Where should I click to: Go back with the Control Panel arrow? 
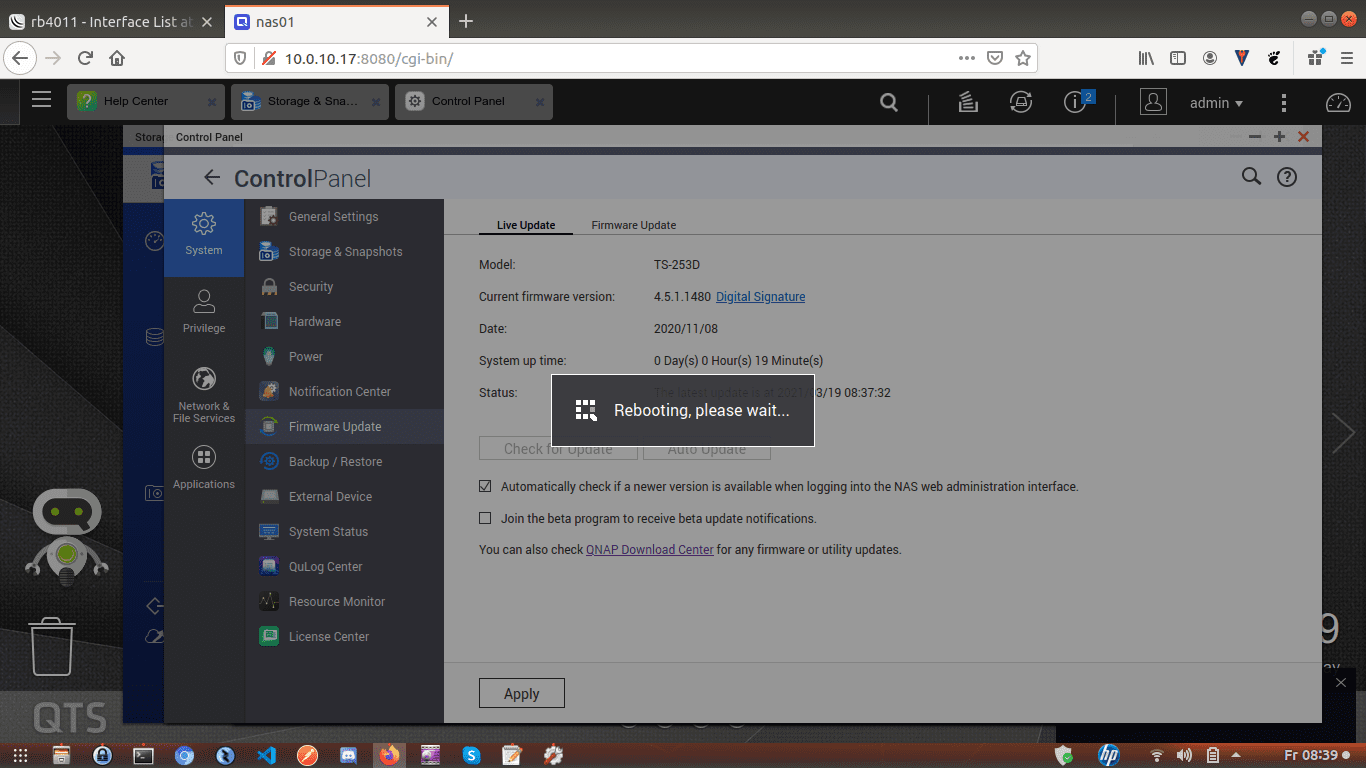[x=211, y=177]
